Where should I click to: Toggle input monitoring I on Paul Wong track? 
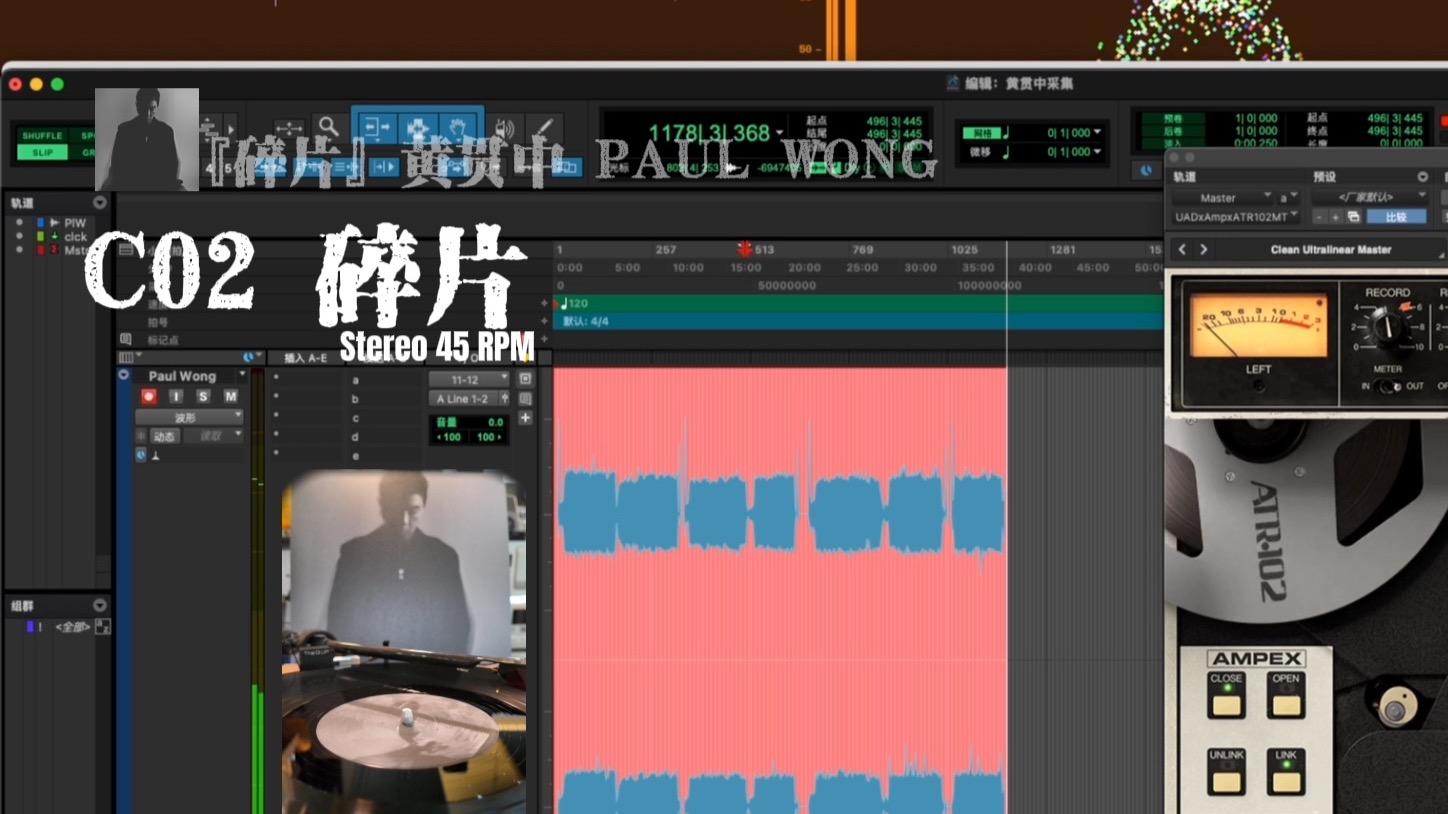176,396
